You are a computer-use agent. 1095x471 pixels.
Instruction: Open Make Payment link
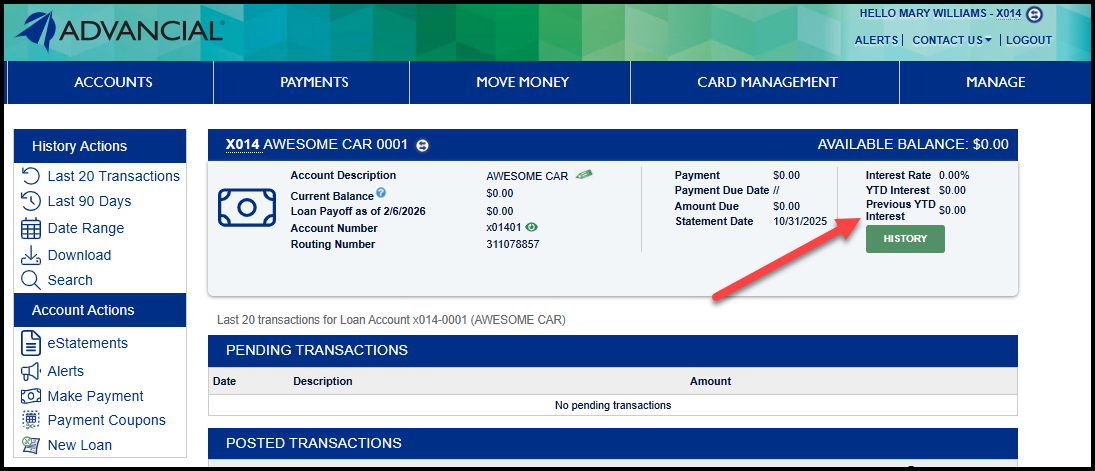click(96, 396)
